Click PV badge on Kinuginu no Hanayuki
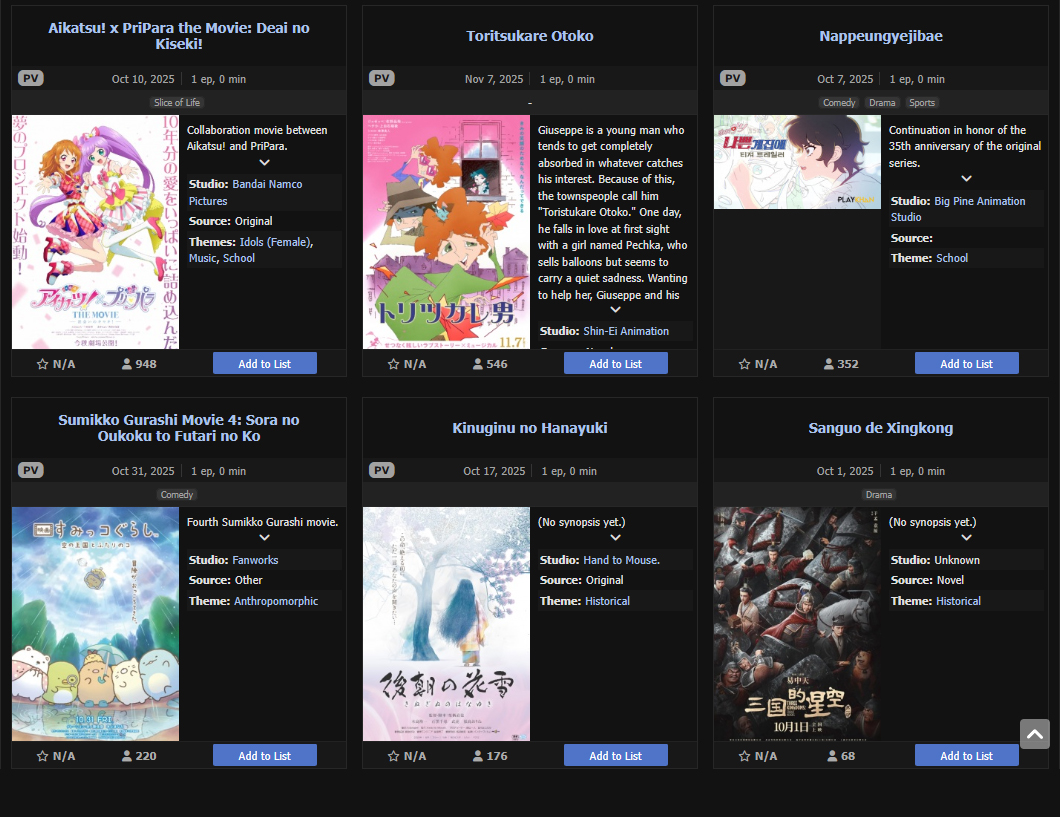 click(382, 470)
